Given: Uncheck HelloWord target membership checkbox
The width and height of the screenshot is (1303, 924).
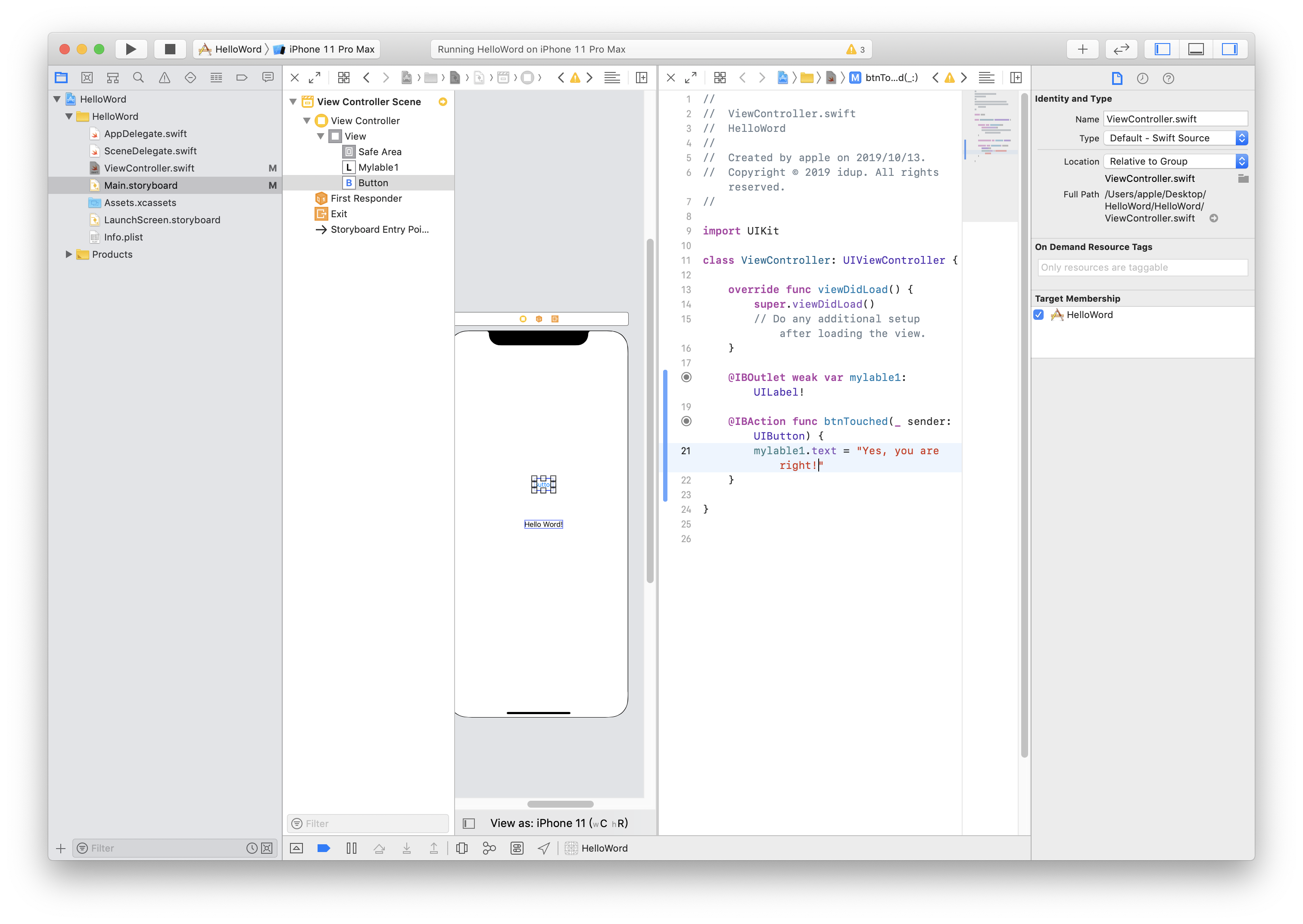Looking at the screenshot, I should click(x=1038, y=315).
